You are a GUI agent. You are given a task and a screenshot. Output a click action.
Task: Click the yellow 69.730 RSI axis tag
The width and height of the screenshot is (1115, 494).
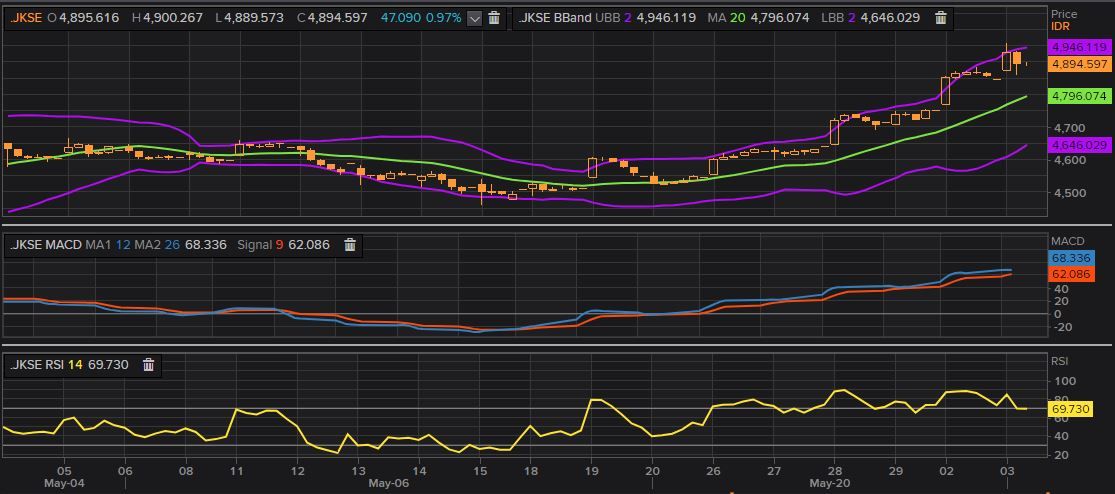(x=1072, y=410)
